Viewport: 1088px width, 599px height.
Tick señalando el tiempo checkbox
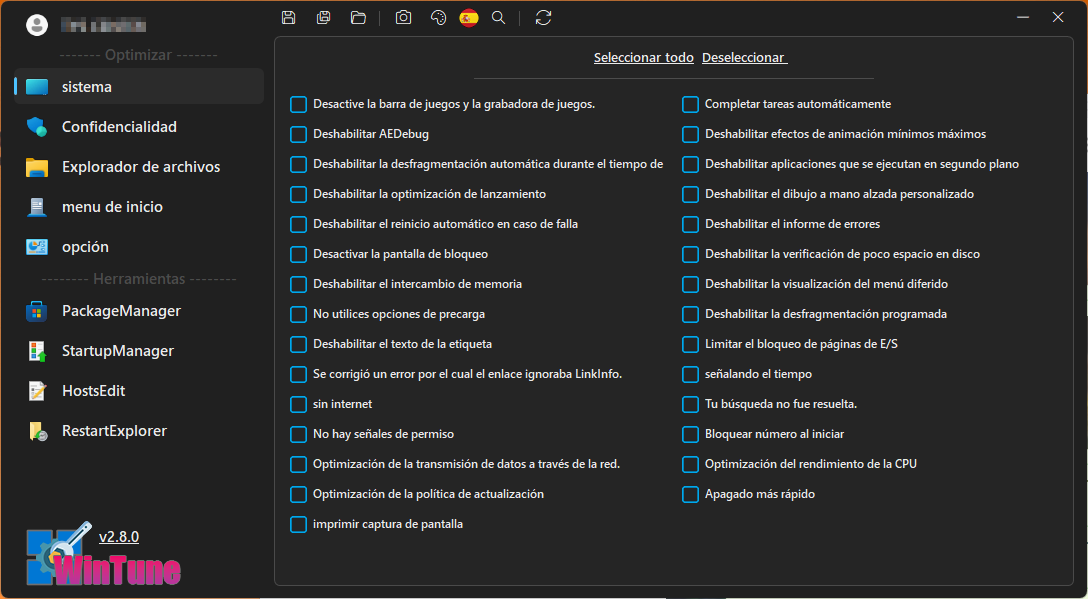point(690,375)
